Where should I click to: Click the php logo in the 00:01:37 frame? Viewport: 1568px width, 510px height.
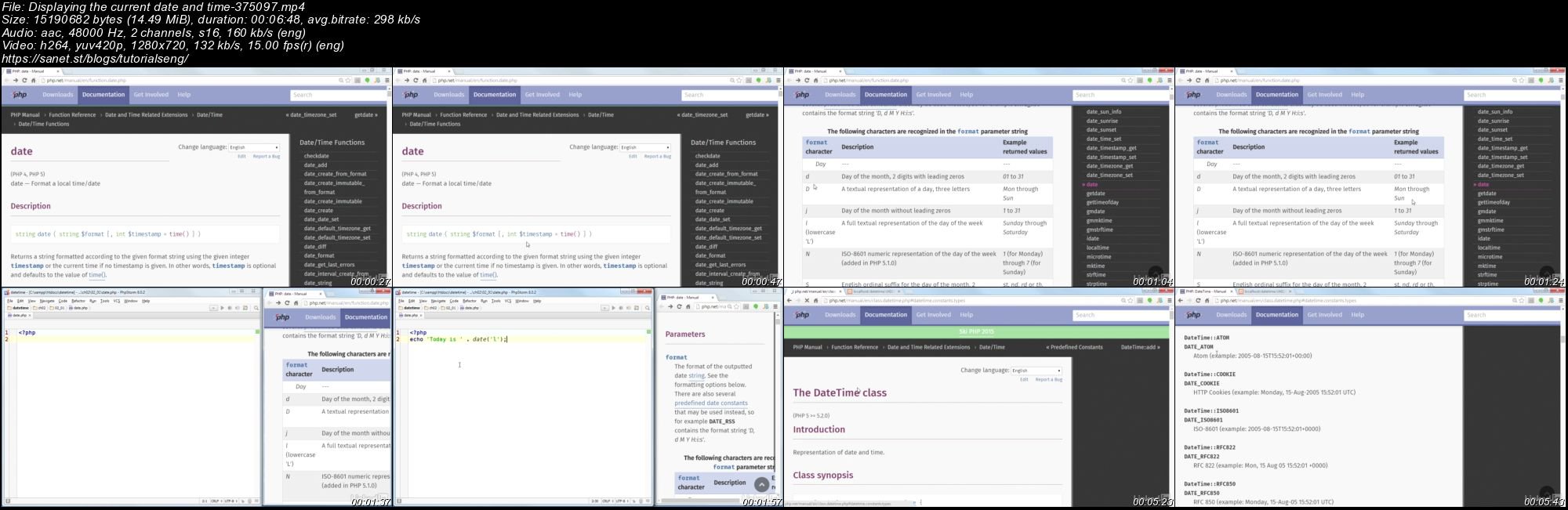(x=282, y=317)
